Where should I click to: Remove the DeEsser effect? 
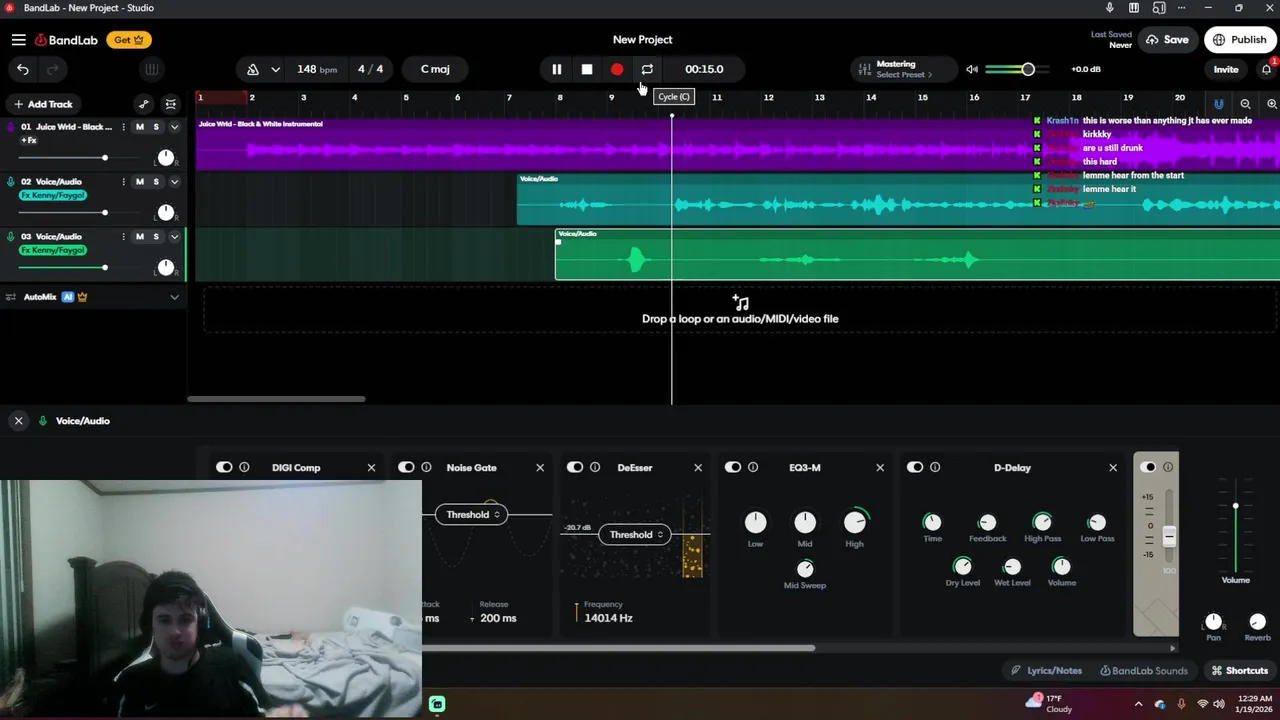tap(698, 467)
